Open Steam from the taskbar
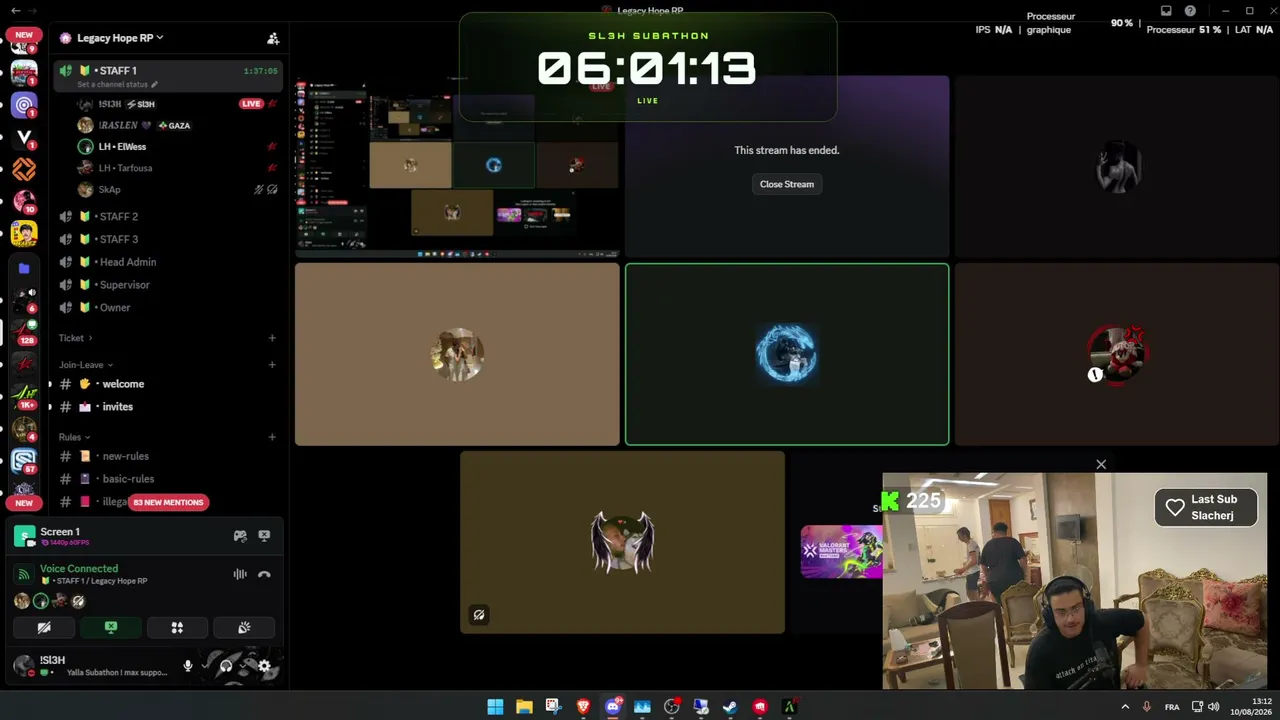This screenshot has height=720, width=1280. pos(731,707)
